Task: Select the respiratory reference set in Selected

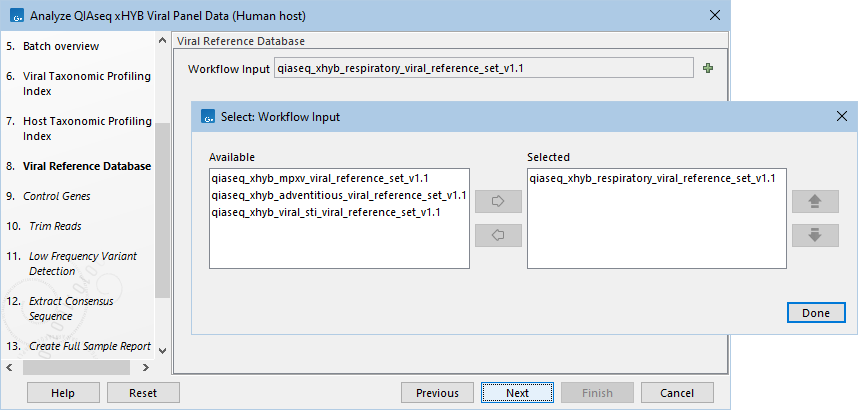Action: pos(652,178)
